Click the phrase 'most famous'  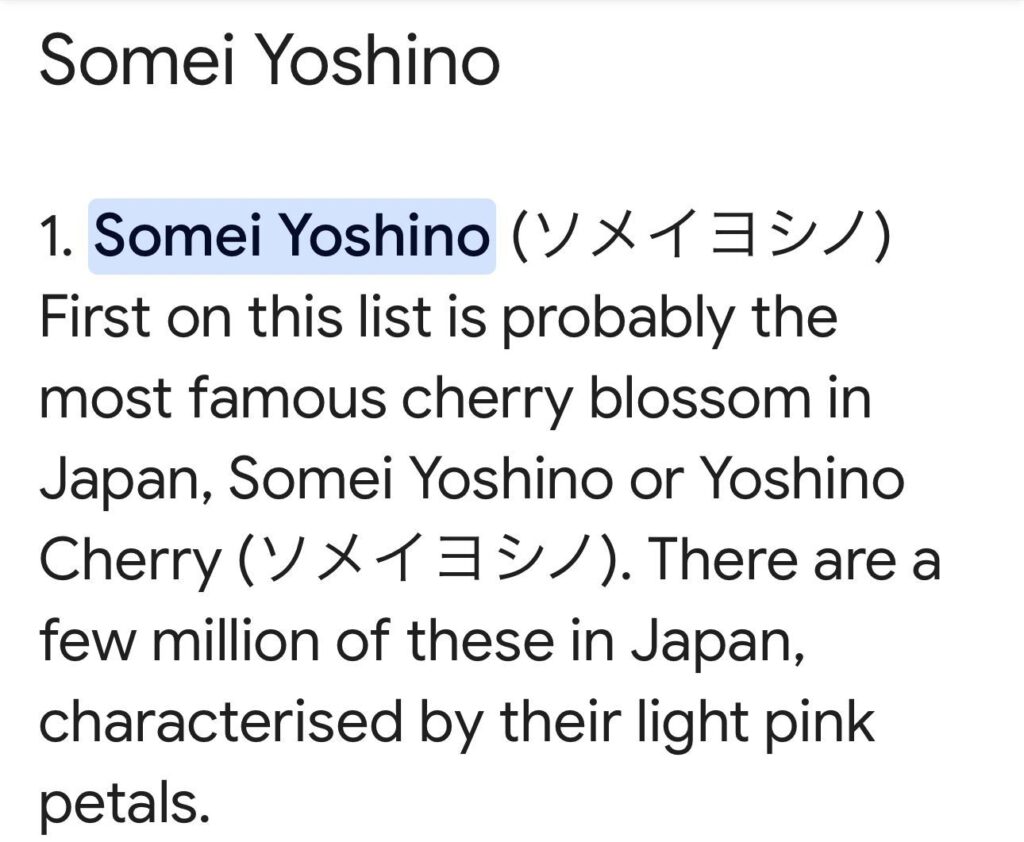[213, 399]
